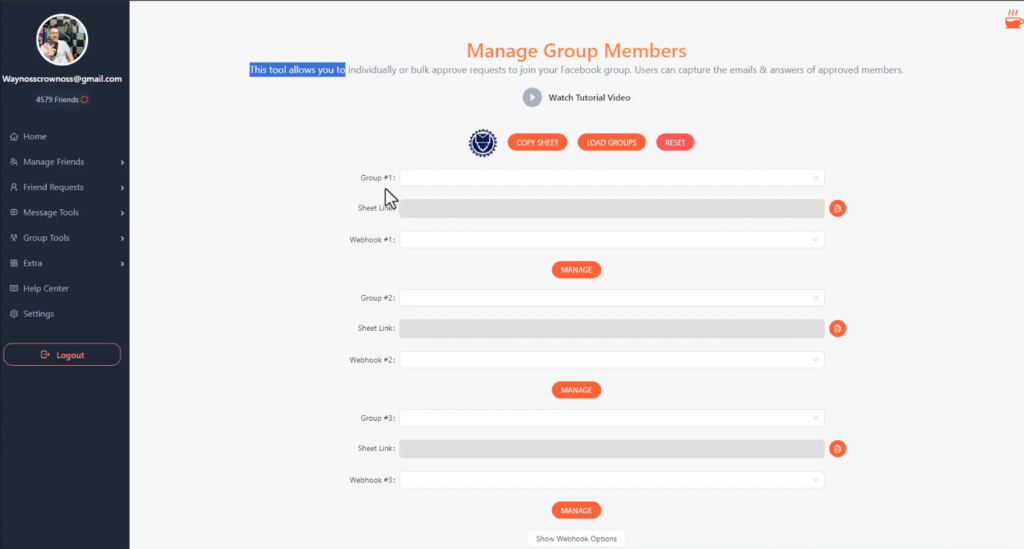Viewport: 1024px width, 549px height.
Task: Delete Group #2 sheet link
Action: (837, 328)
